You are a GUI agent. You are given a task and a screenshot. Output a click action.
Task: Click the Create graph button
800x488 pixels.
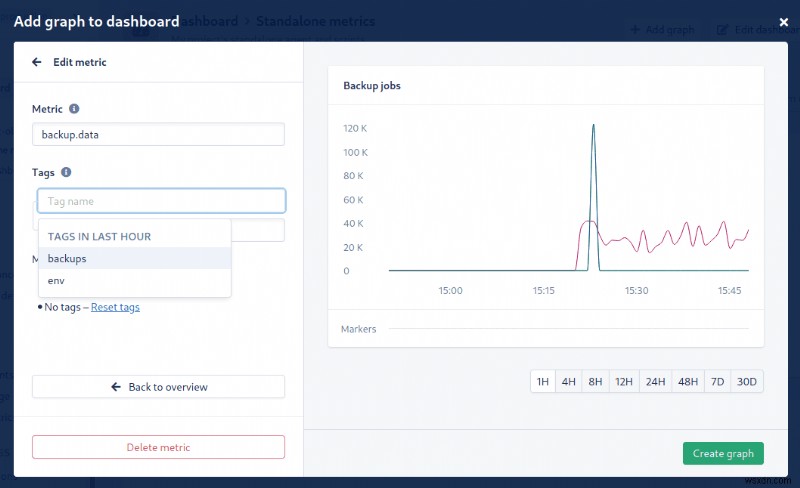click(723, 453)
